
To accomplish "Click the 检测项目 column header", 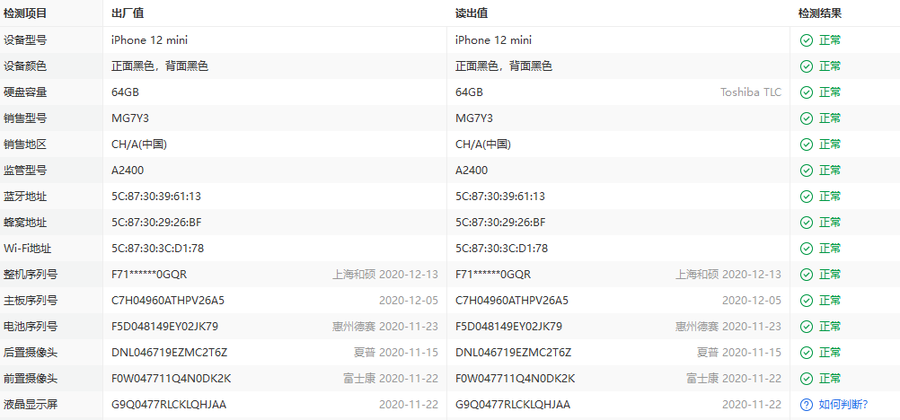I will pos(25,13).
